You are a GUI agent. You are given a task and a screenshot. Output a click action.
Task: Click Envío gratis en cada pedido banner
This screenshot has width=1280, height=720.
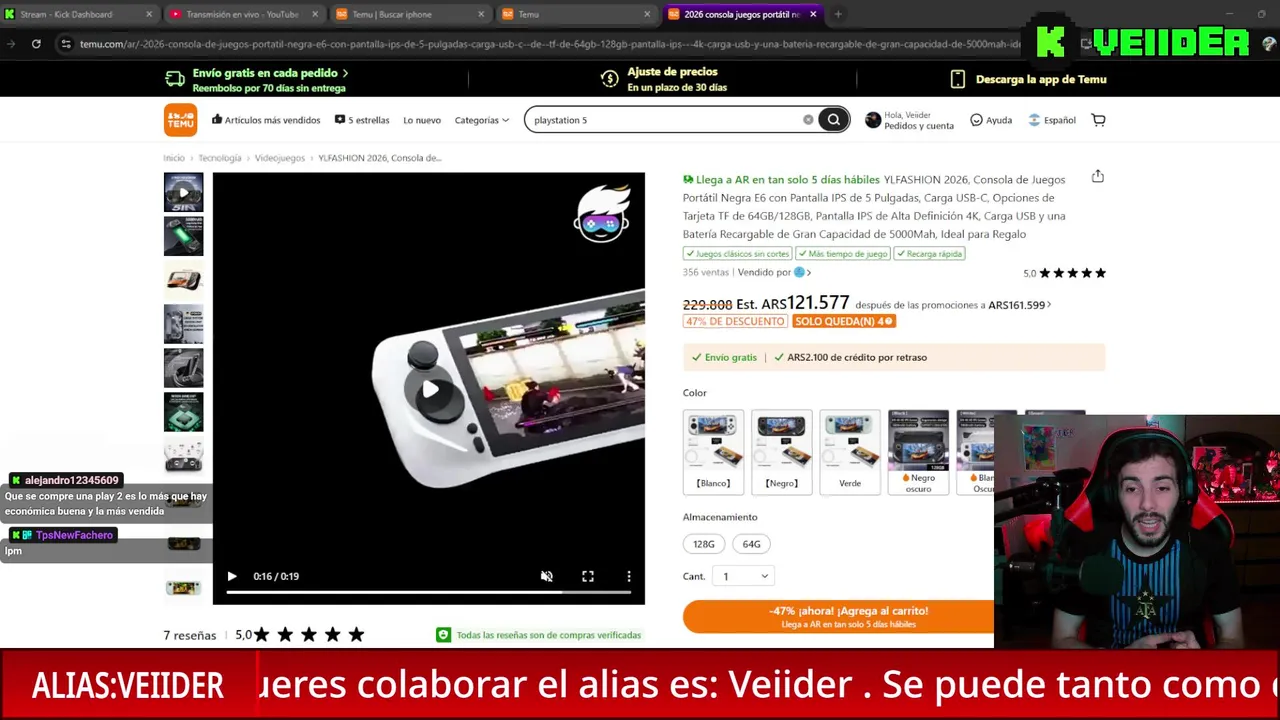(x=256, y=79)
